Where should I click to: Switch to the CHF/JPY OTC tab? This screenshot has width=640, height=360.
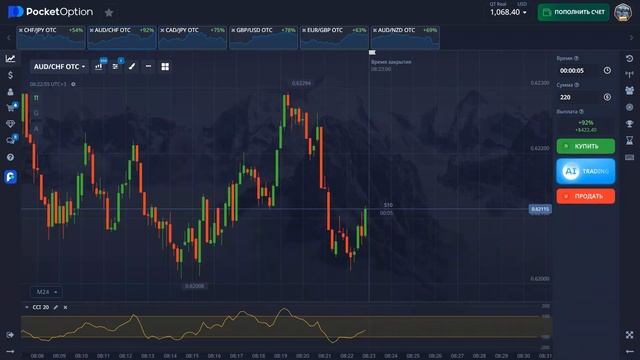(51, 37)
